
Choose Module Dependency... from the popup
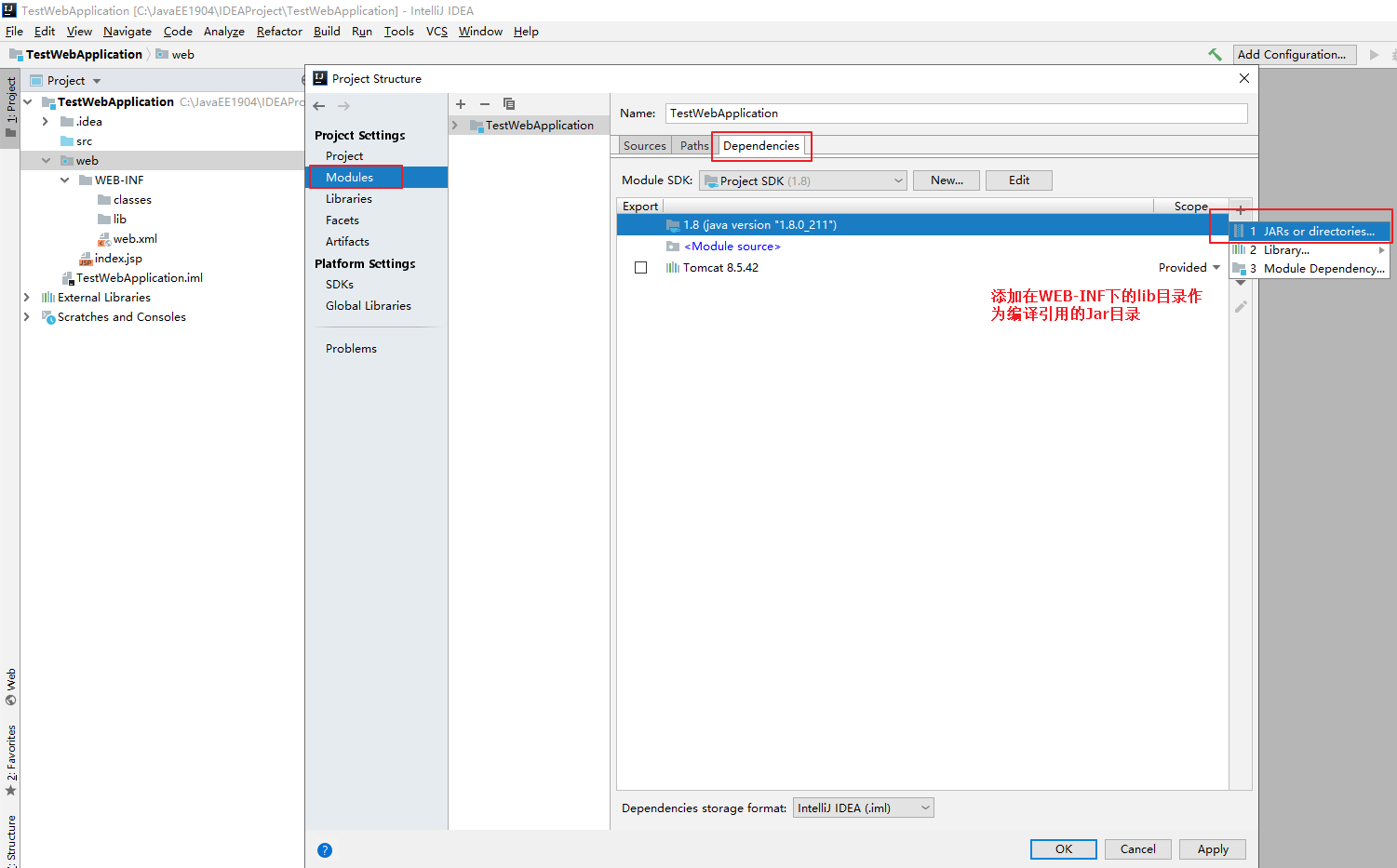1310,269
